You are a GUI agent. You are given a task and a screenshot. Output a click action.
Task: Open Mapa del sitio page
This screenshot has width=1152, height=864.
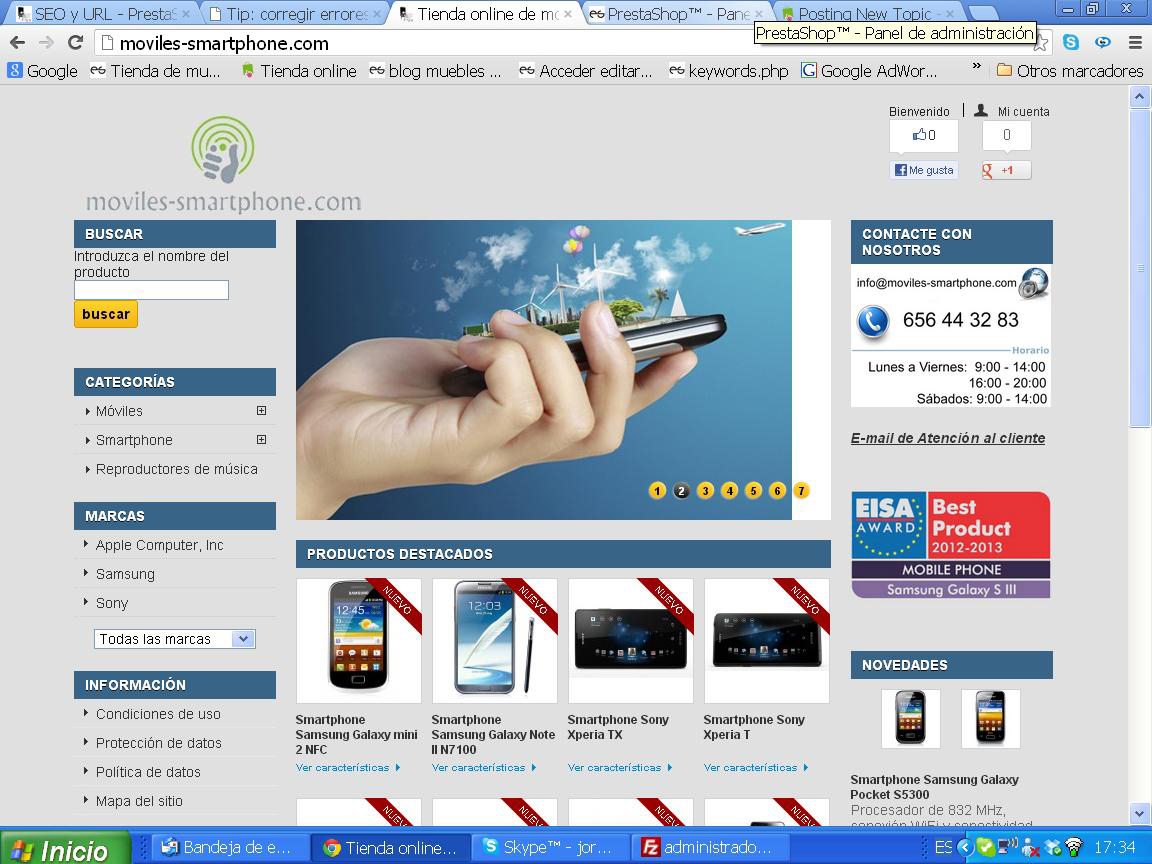tap(139, 801)
